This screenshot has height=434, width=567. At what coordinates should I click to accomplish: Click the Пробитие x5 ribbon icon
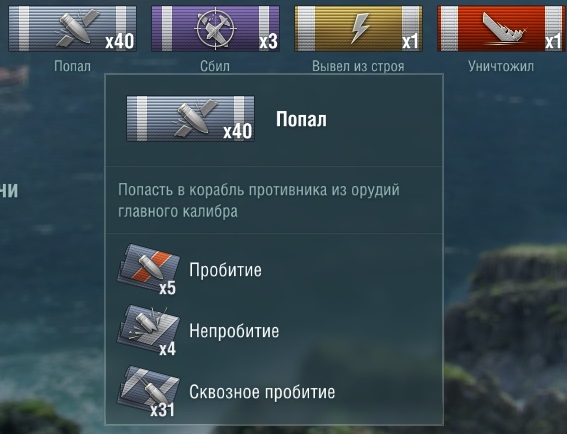point(148,269)
